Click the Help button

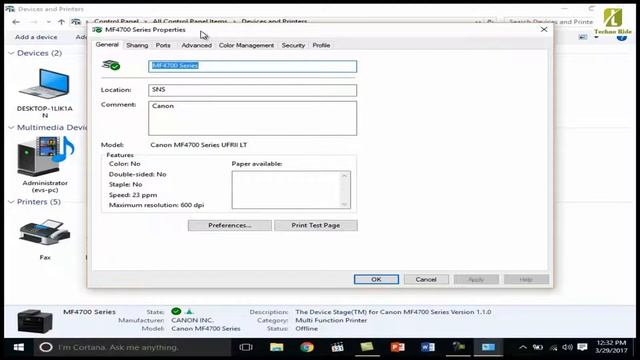click(x=526, y=279)
